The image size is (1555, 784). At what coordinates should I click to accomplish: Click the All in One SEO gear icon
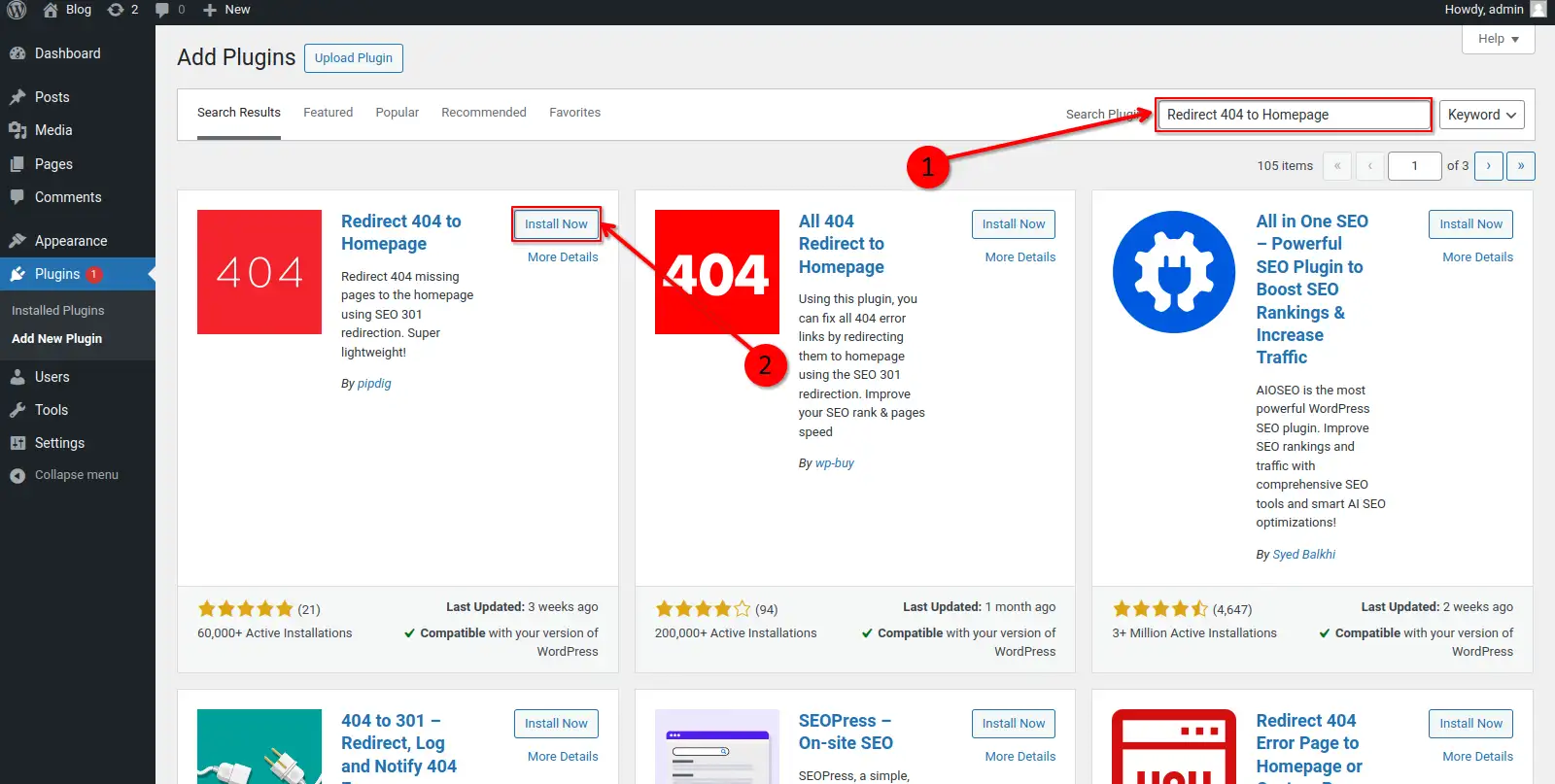click(1174, 272)
